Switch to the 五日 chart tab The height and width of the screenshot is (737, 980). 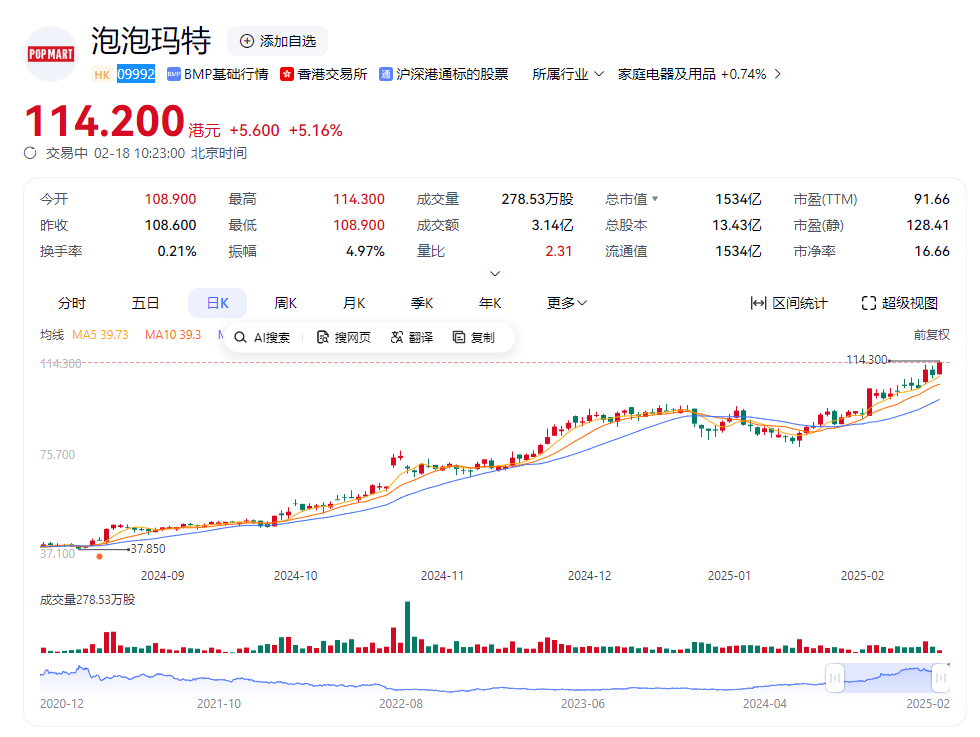click(145, 303)
